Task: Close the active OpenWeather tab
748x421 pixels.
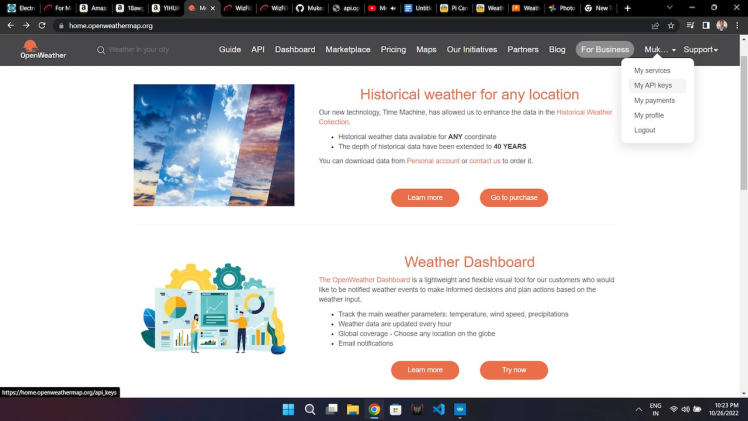Action: tap(213, 8)
